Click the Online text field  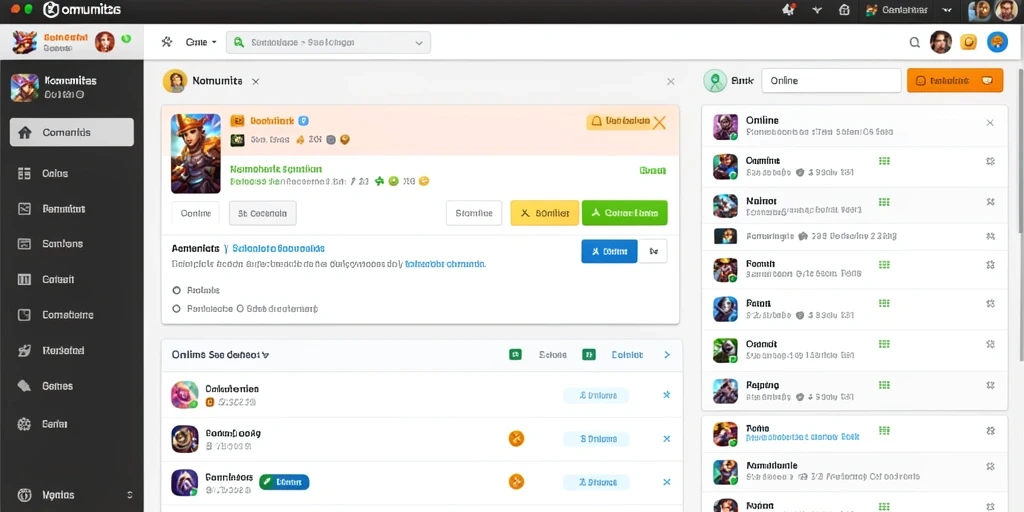[831, 81]
